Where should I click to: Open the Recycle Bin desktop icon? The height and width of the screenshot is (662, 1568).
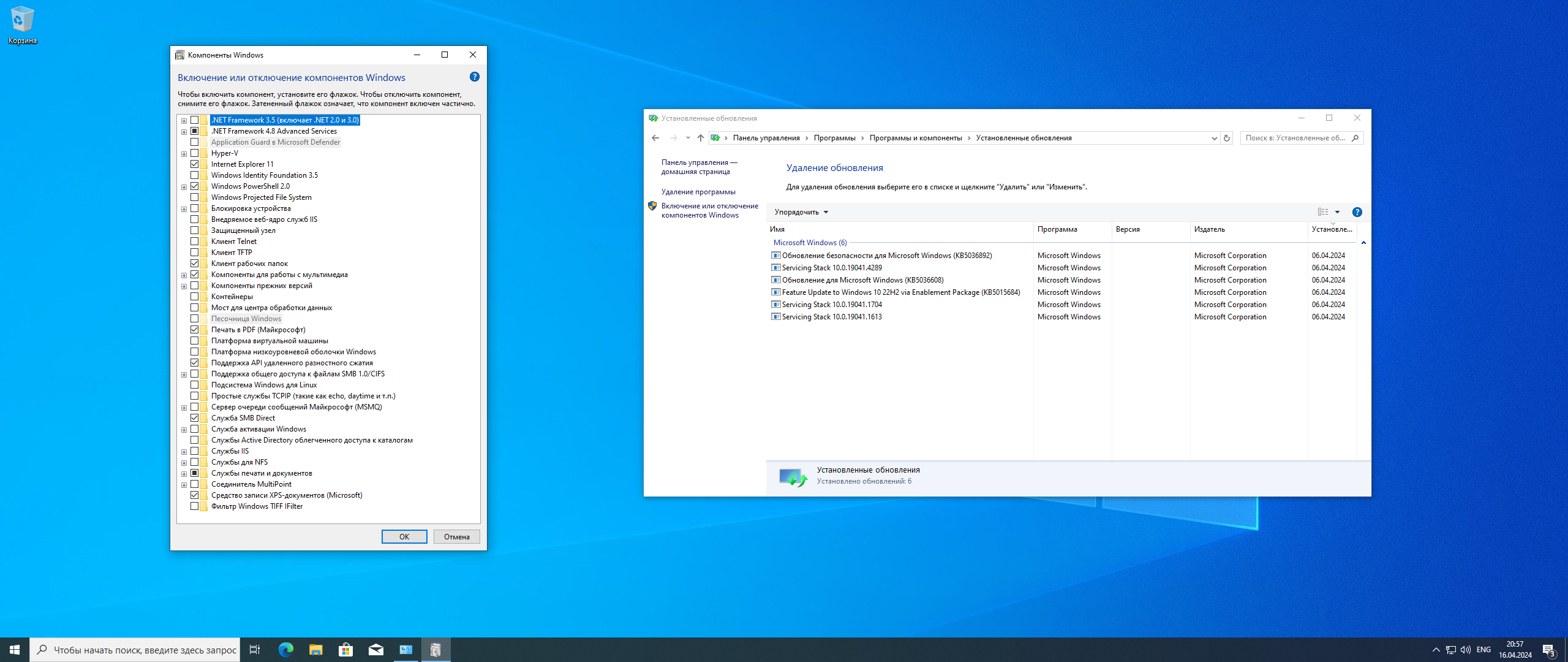click(22, 25)
